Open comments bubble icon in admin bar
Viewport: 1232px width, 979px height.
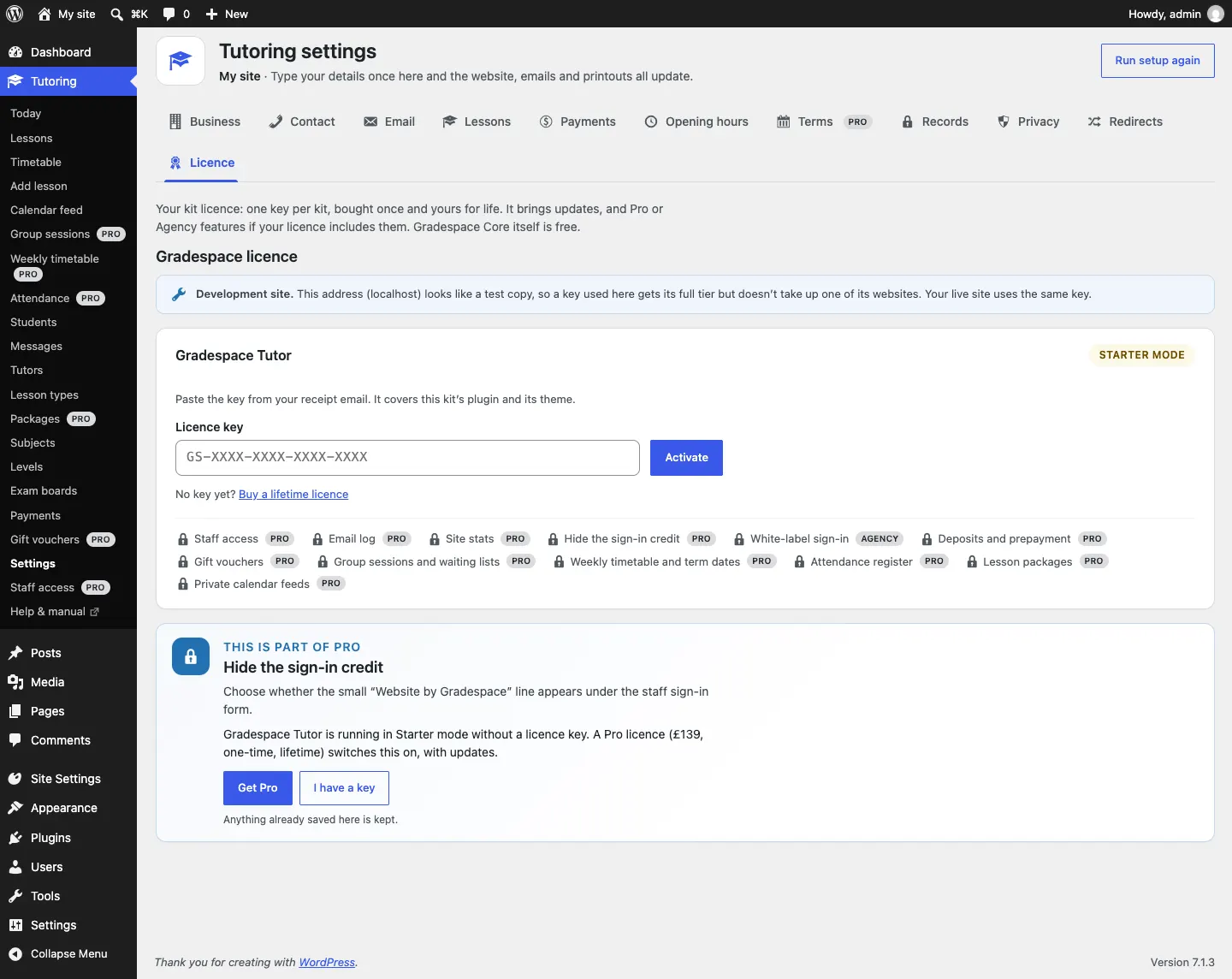click(x=169, y=14)
